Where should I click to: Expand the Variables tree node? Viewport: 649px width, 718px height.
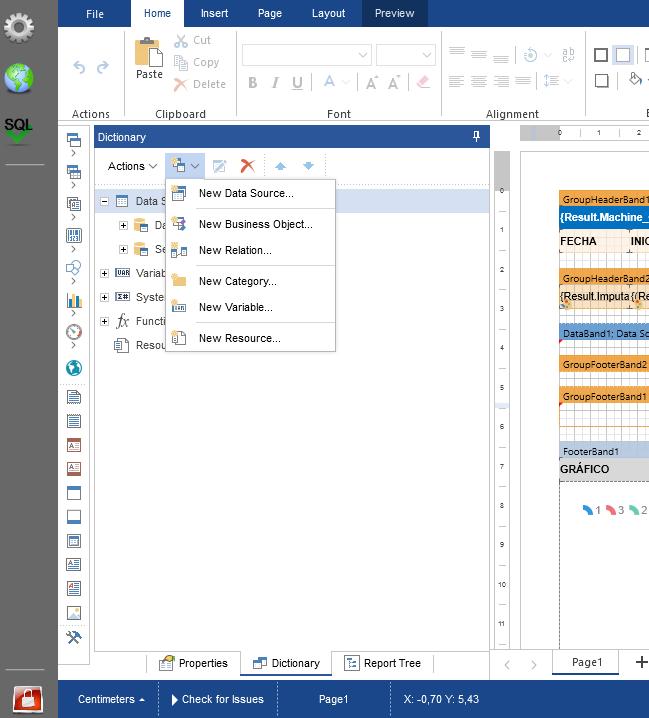[104, 273]
